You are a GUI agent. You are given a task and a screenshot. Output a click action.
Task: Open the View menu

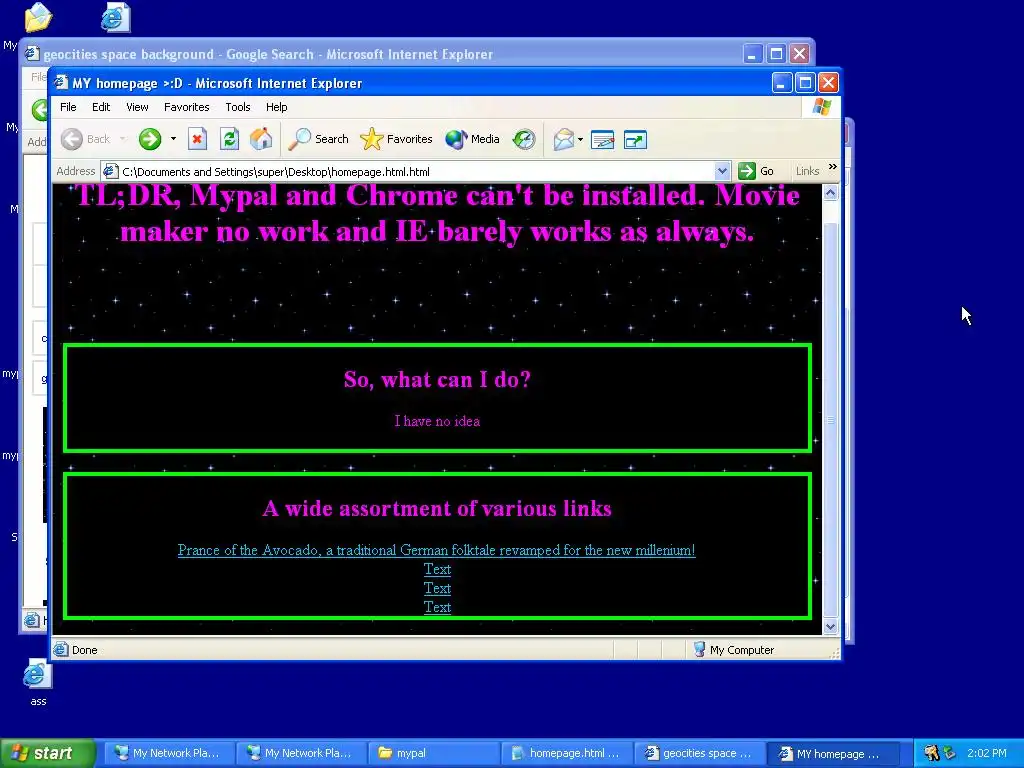coord(136,107)
